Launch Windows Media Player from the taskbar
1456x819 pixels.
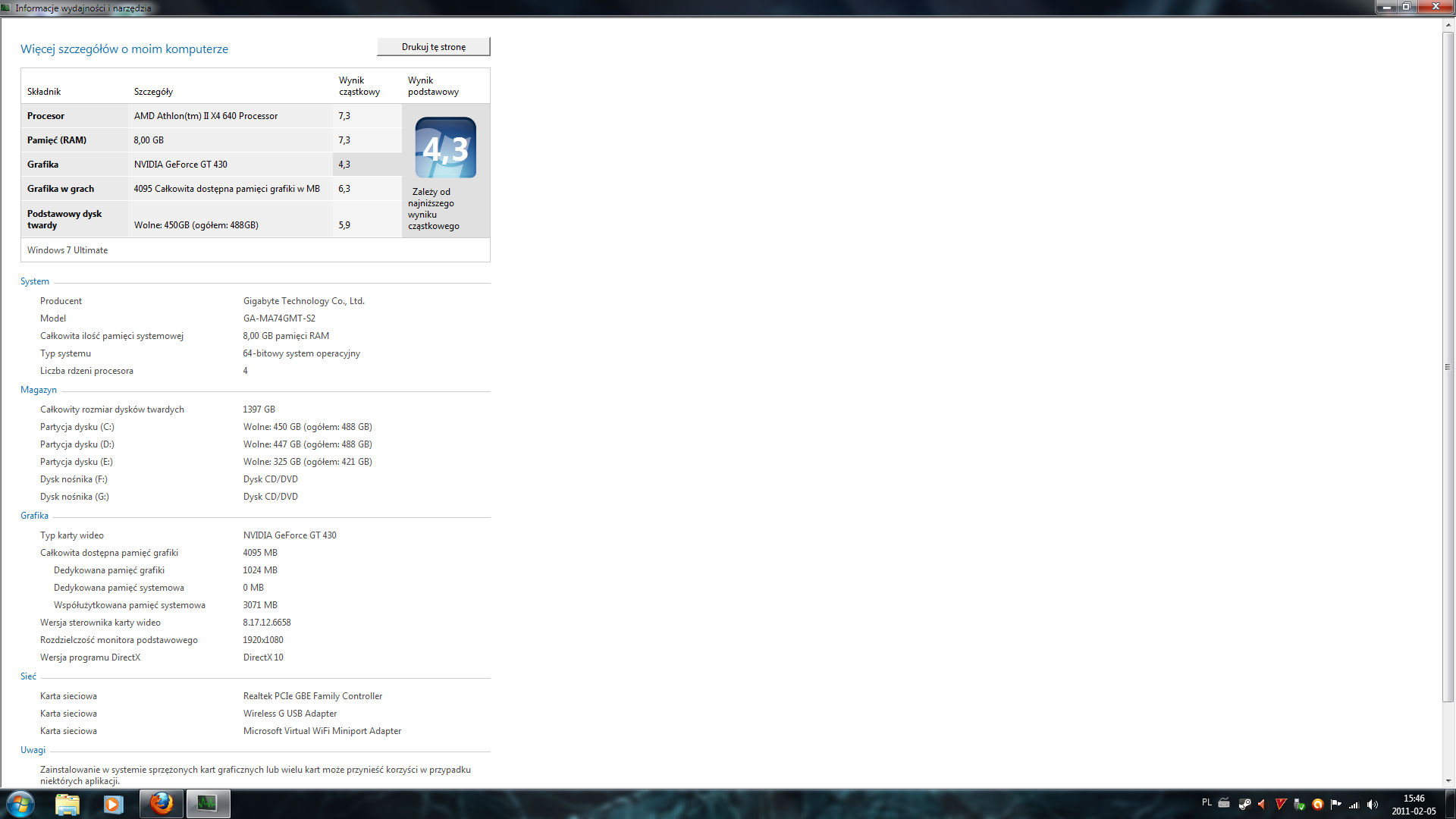tap(114, 804)
